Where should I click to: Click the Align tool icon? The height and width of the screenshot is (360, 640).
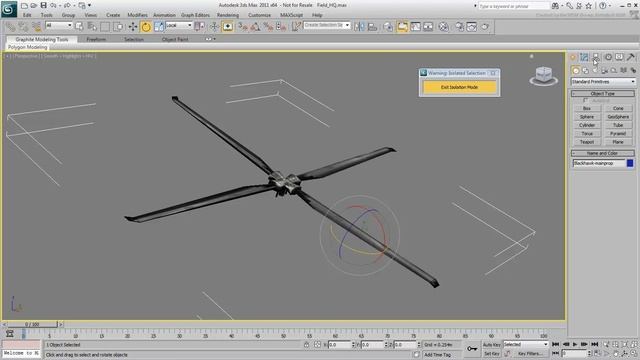click(372, 27)
